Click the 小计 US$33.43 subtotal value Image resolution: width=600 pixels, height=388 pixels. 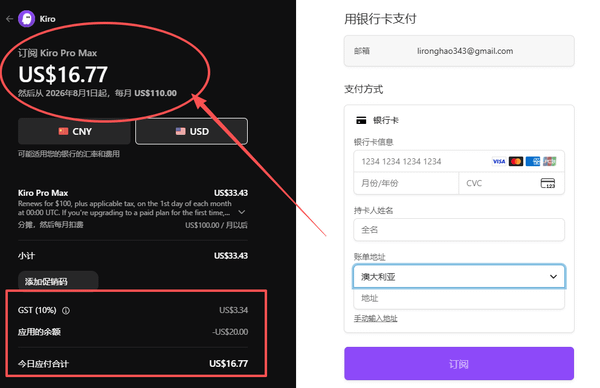[231, 256]
